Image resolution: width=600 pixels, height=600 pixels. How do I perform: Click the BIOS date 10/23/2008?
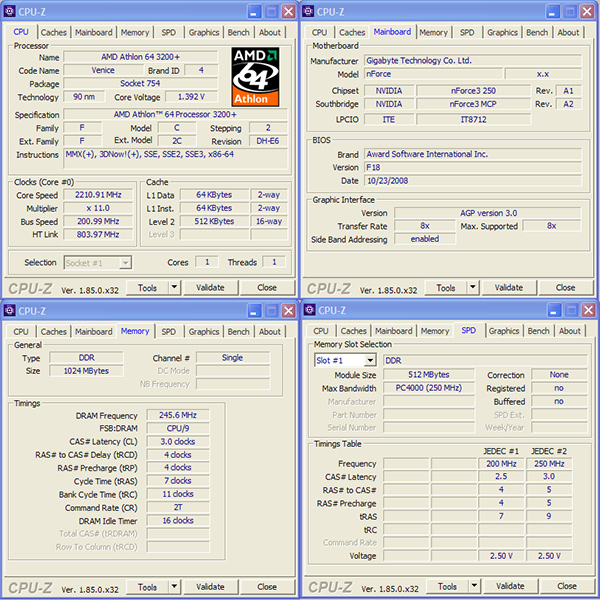[x=473, y=181]
